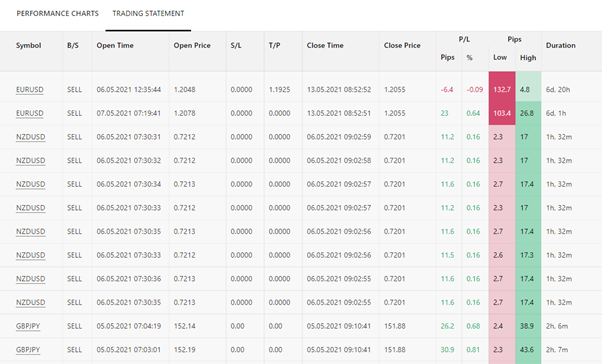602x364 pixels.
Task: Click the pips value 11.5
Action: tap(447, 255)
